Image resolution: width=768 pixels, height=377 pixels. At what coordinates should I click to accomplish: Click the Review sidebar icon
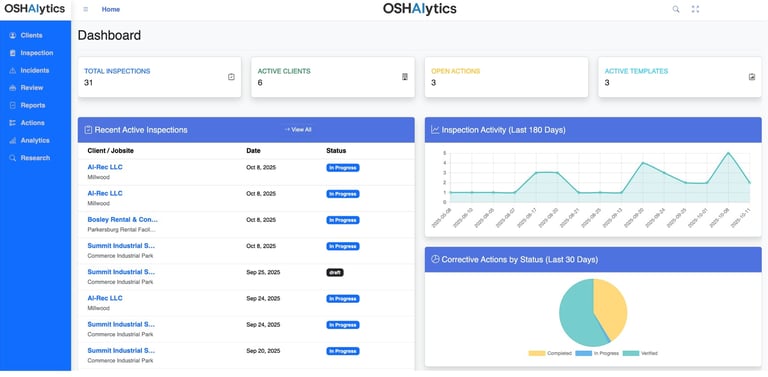(x=13, y=88)
